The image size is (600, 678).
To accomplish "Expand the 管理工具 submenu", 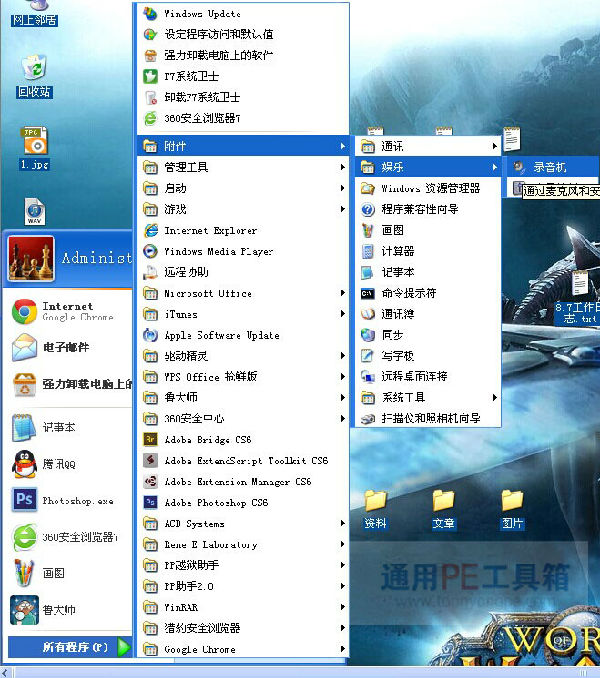I will 243,167.
